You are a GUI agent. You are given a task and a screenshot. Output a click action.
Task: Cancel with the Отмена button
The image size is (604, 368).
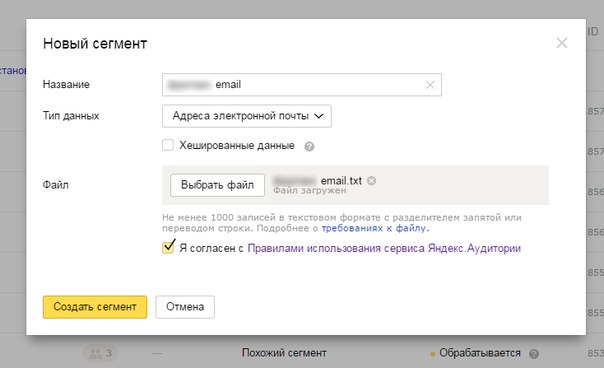185,307
